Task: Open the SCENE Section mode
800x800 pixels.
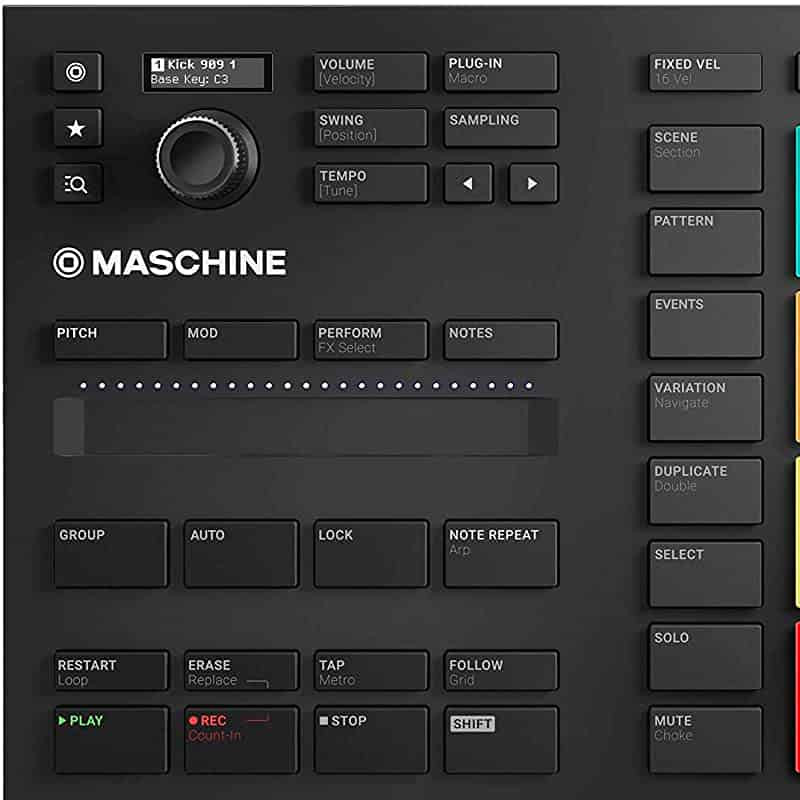Action: [x=706, y=159]
